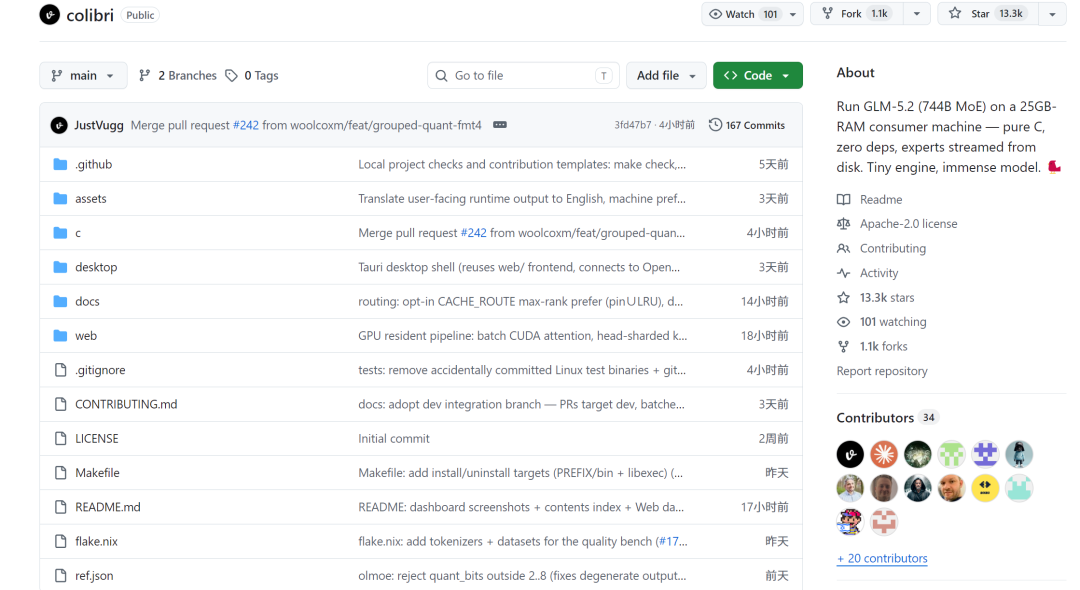Screen dimensions: 1080x590
Task: Toggle Star on the repository
Action: (988, 14)
